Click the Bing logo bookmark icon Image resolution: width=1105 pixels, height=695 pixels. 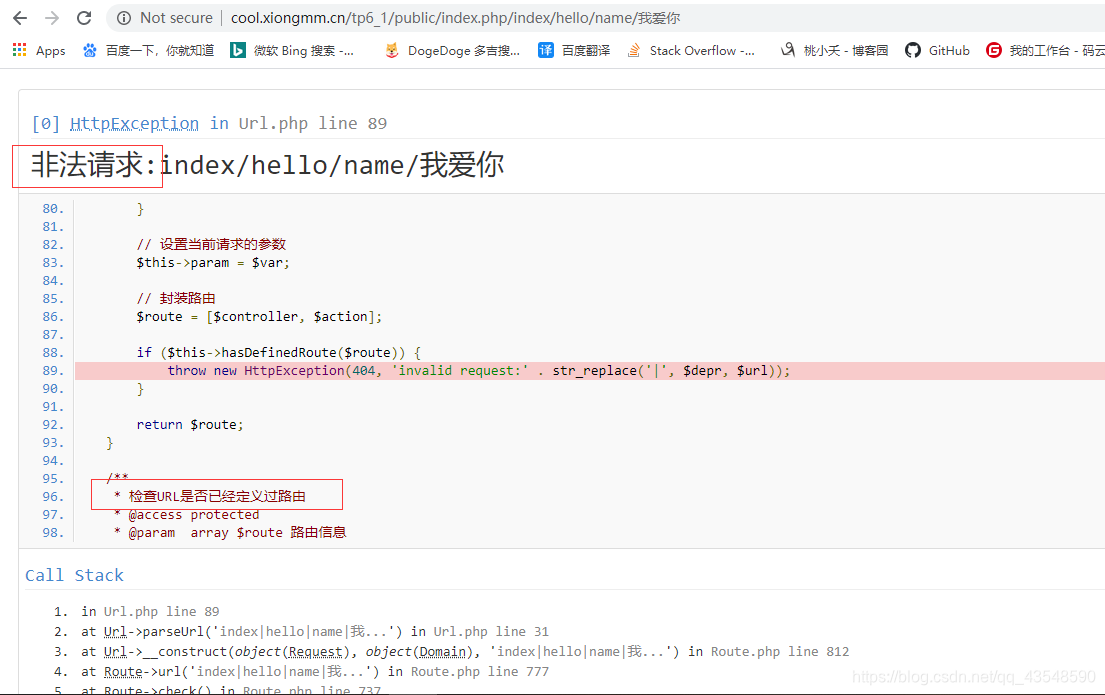click(x=237, y=50)
